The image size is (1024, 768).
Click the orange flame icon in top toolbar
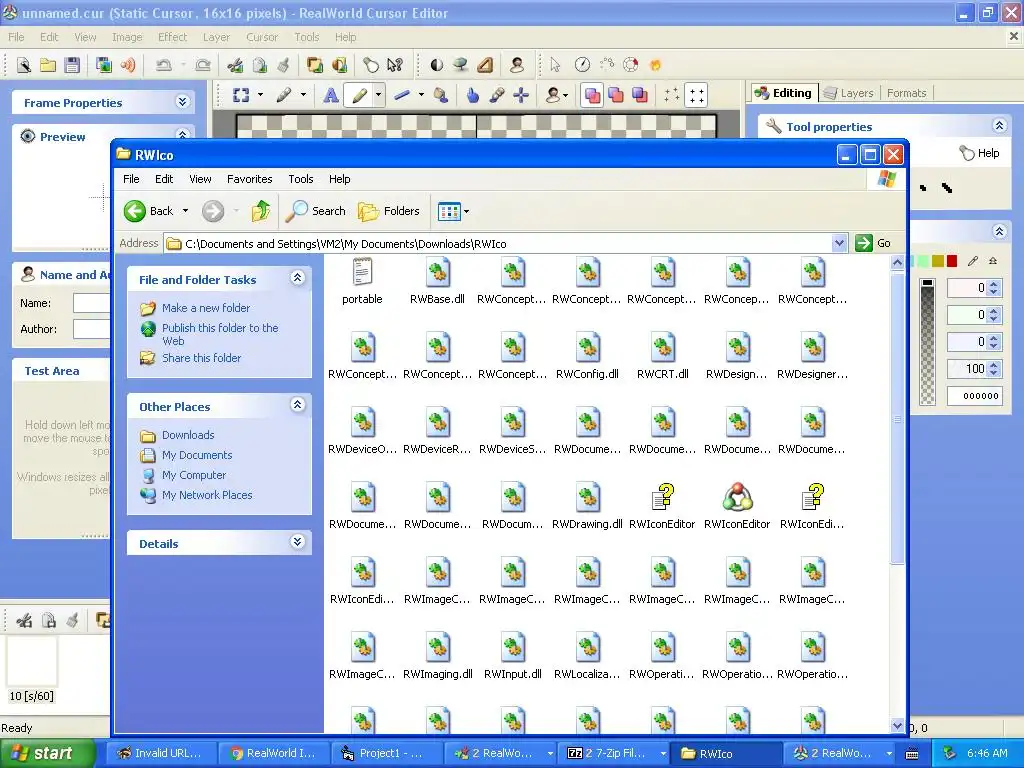click(x=655, y=65)
